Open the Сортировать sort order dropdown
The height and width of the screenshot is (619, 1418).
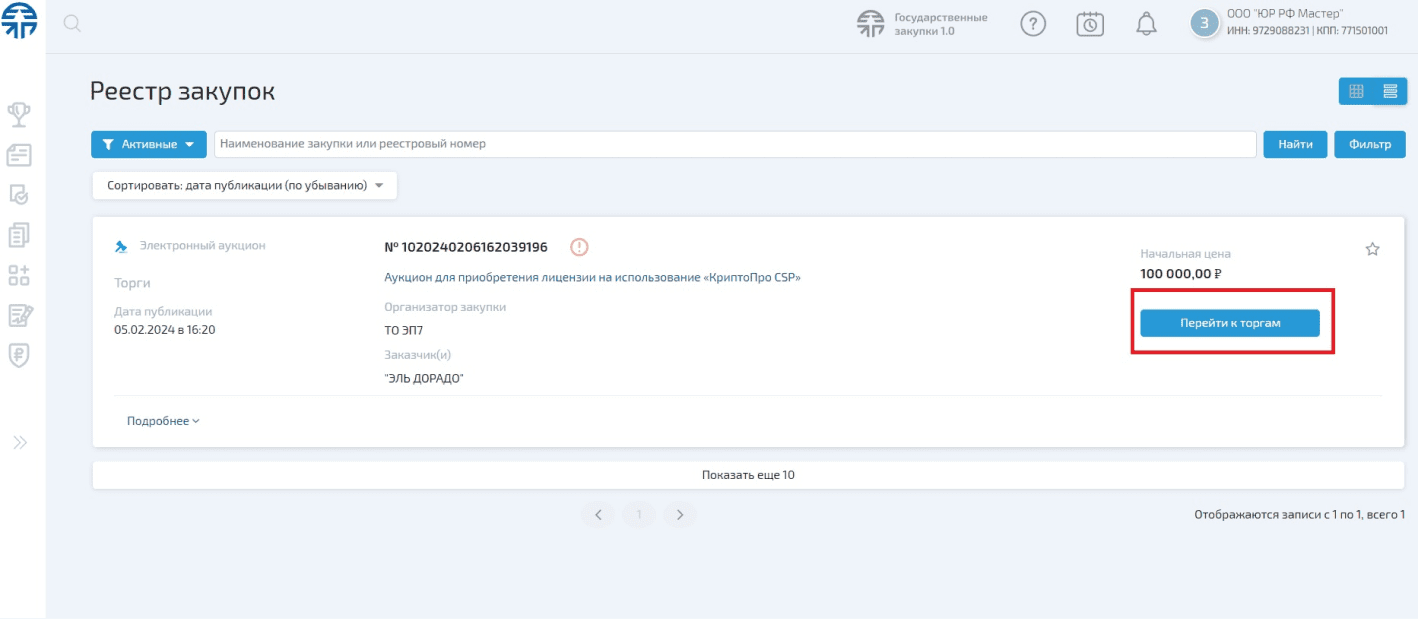tap(245, 186)
